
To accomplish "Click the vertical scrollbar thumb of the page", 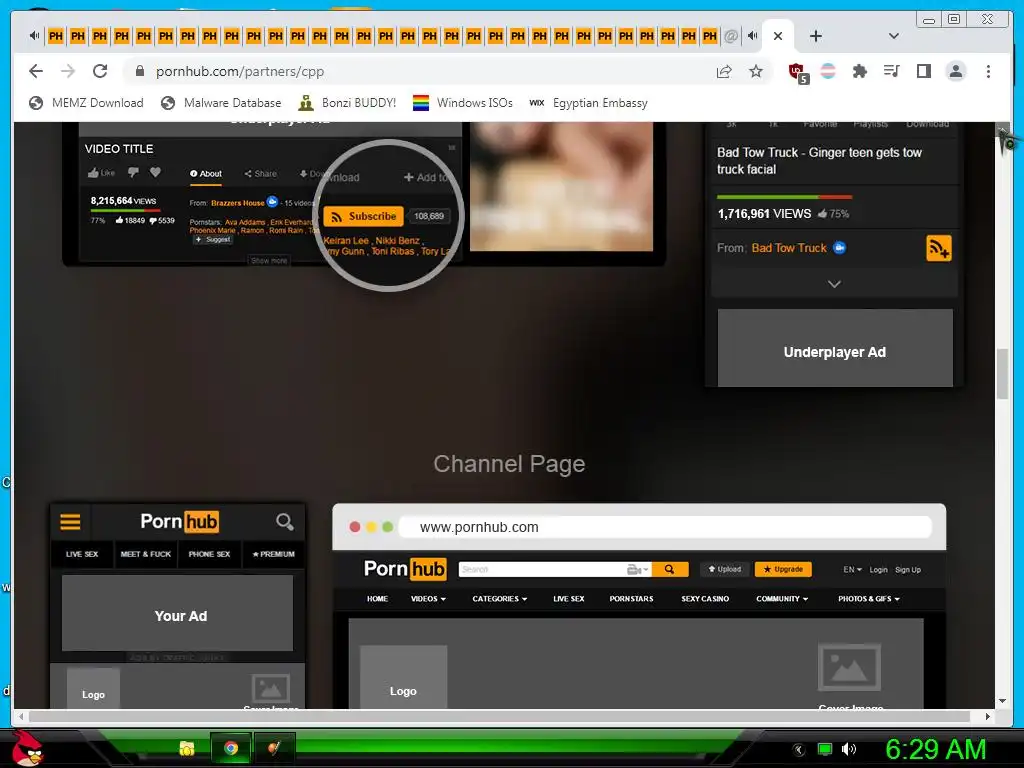I will pyautogui.click(x=1002, y=374).
